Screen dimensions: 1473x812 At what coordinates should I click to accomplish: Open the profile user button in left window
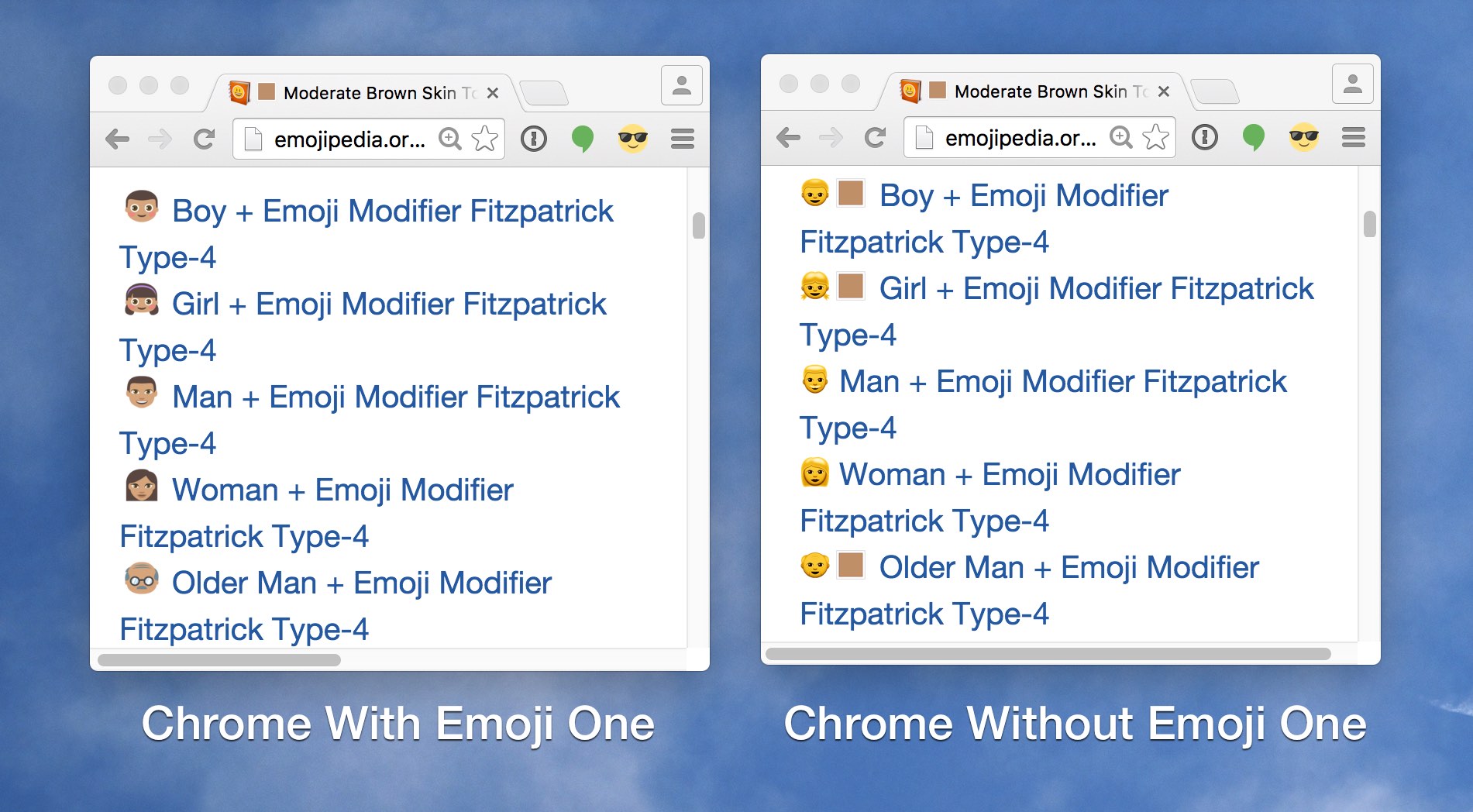[682, 85]
